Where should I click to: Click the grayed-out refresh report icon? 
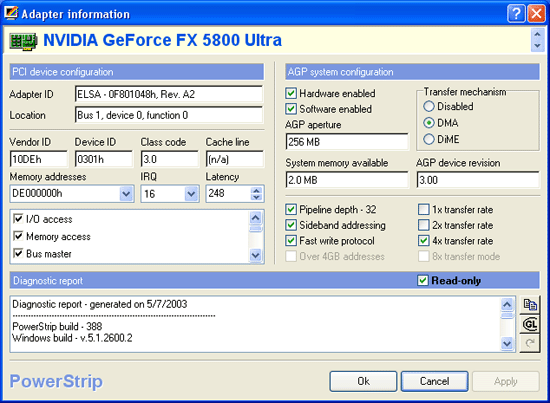coord(530,343)
